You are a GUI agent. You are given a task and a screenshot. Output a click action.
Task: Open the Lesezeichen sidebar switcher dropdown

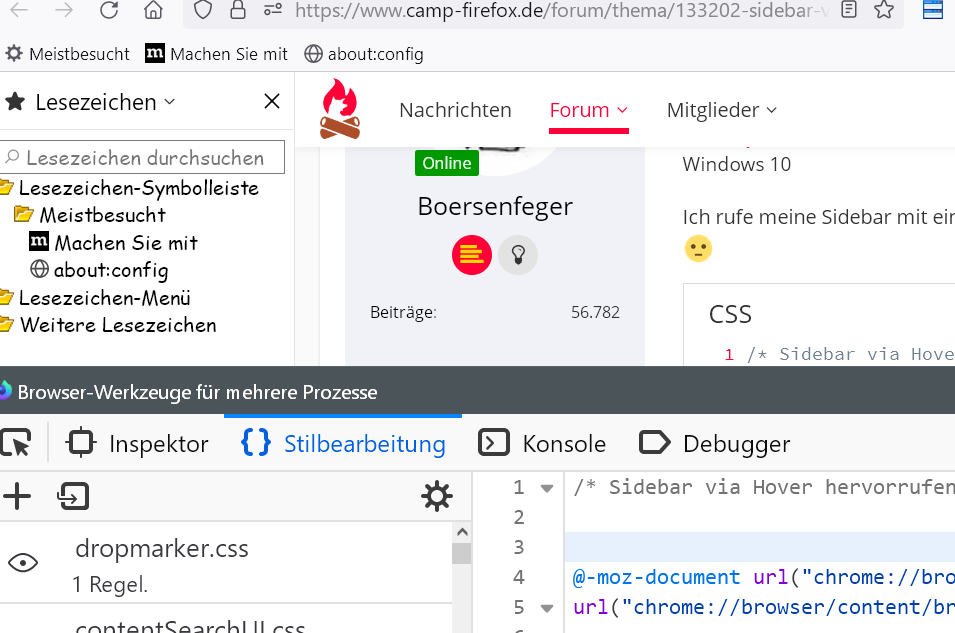tap(169, 102)
